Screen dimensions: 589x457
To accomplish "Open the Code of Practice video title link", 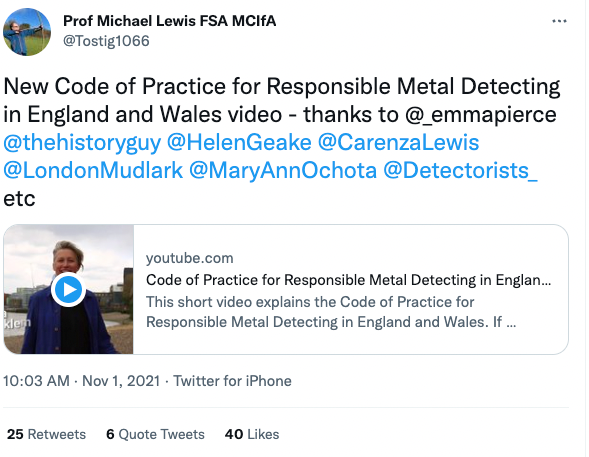I will pos(349,280).
